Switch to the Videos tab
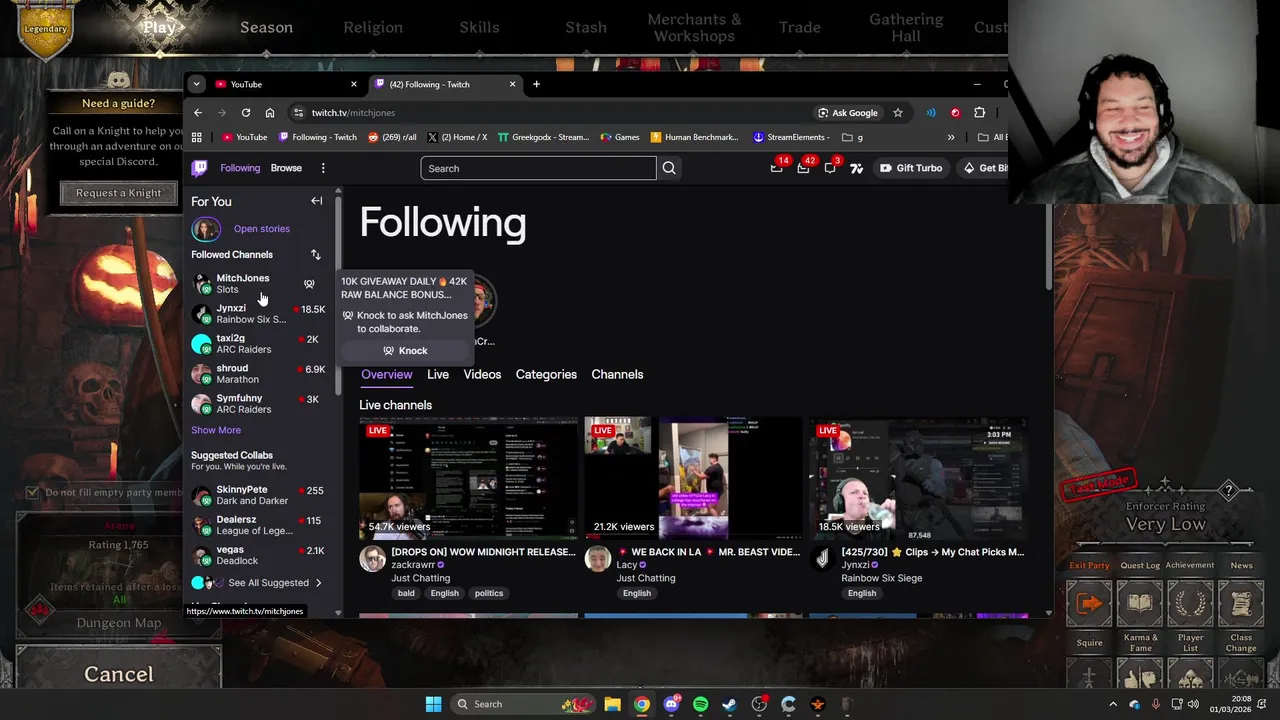This screenshot has height=720, width=1280. pyautogui.click(x=482, y=374)
